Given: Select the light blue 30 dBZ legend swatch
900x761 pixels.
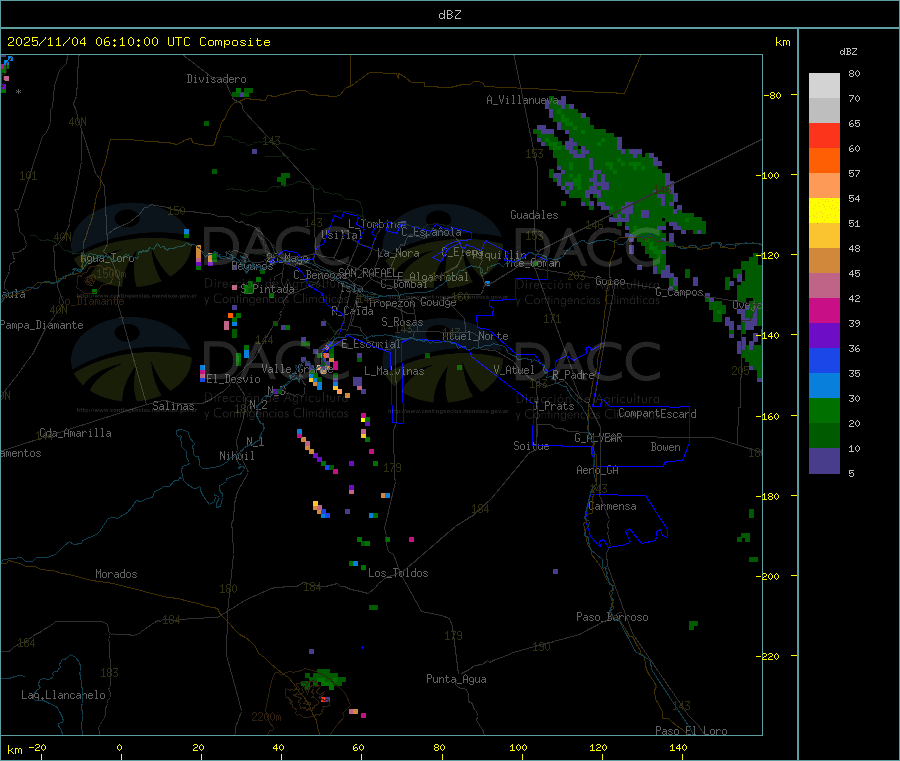Looking at the screenshot, I should pyautogui.click(x=824, y=386).
